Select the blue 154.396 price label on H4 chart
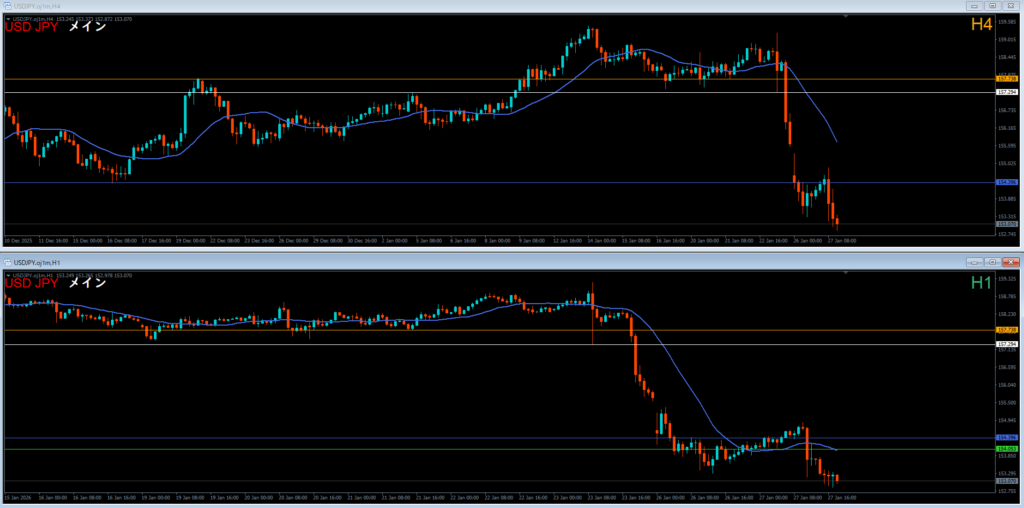1024x508 pixels. pyautogui.click(x=1006, y=182)
